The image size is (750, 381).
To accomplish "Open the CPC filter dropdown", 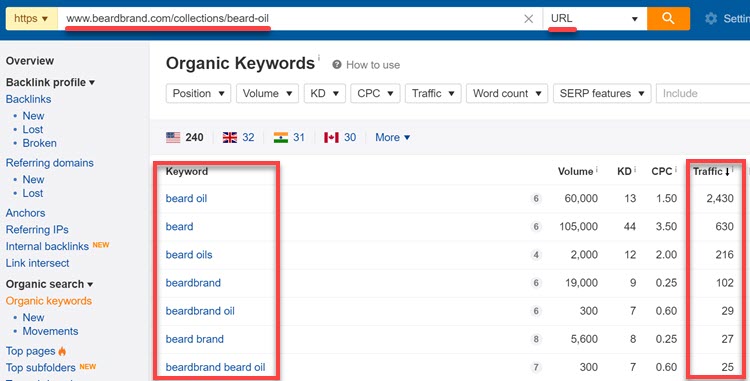I will point(375,93).
